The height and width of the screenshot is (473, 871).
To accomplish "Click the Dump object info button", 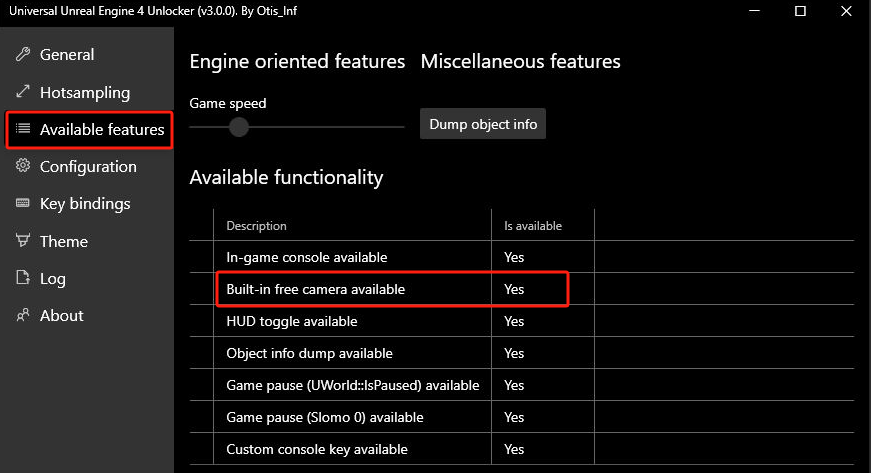I will click(x=483, y=124).
